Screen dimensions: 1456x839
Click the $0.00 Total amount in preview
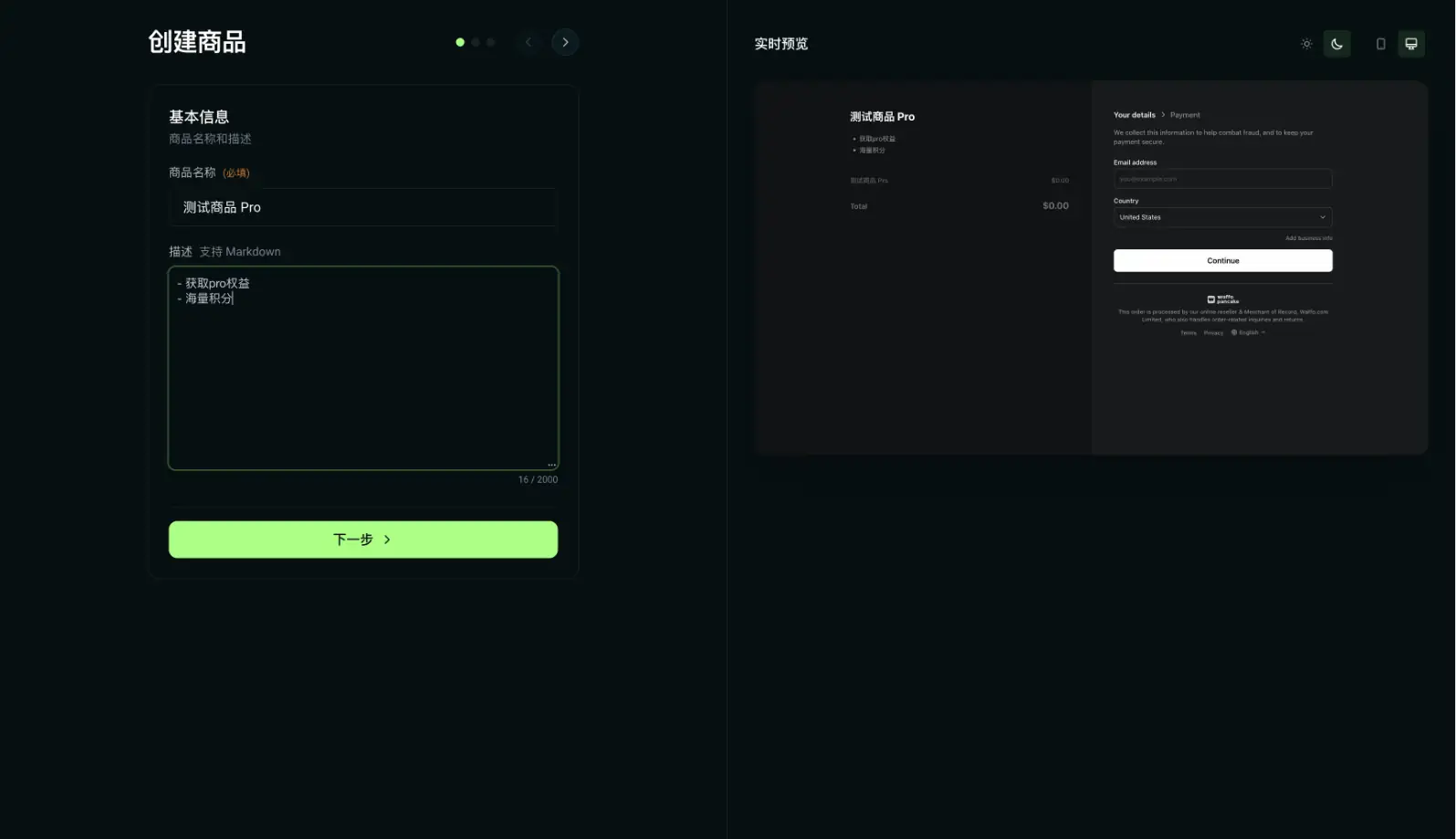coord(1055,206)
